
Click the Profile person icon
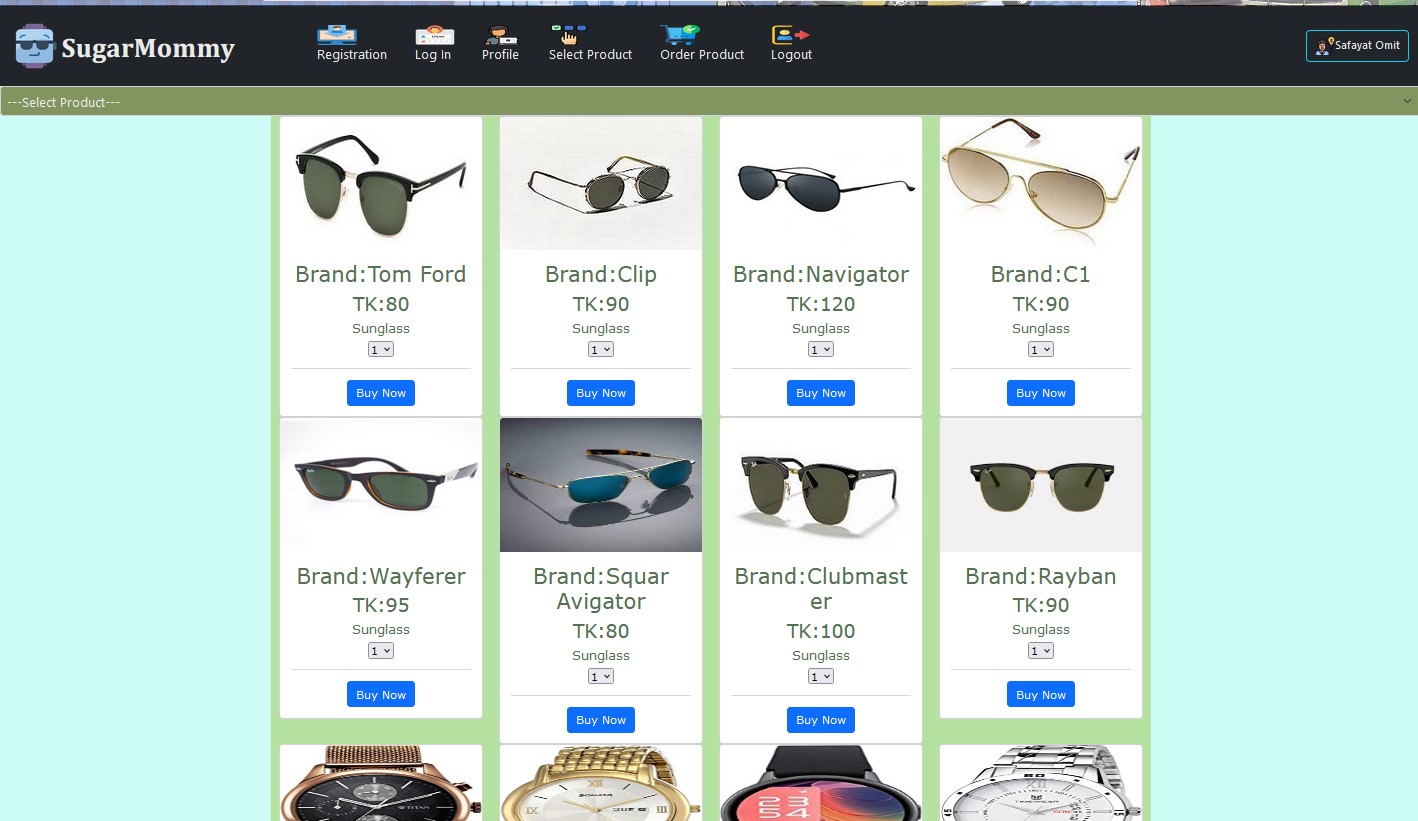point(500,34)
